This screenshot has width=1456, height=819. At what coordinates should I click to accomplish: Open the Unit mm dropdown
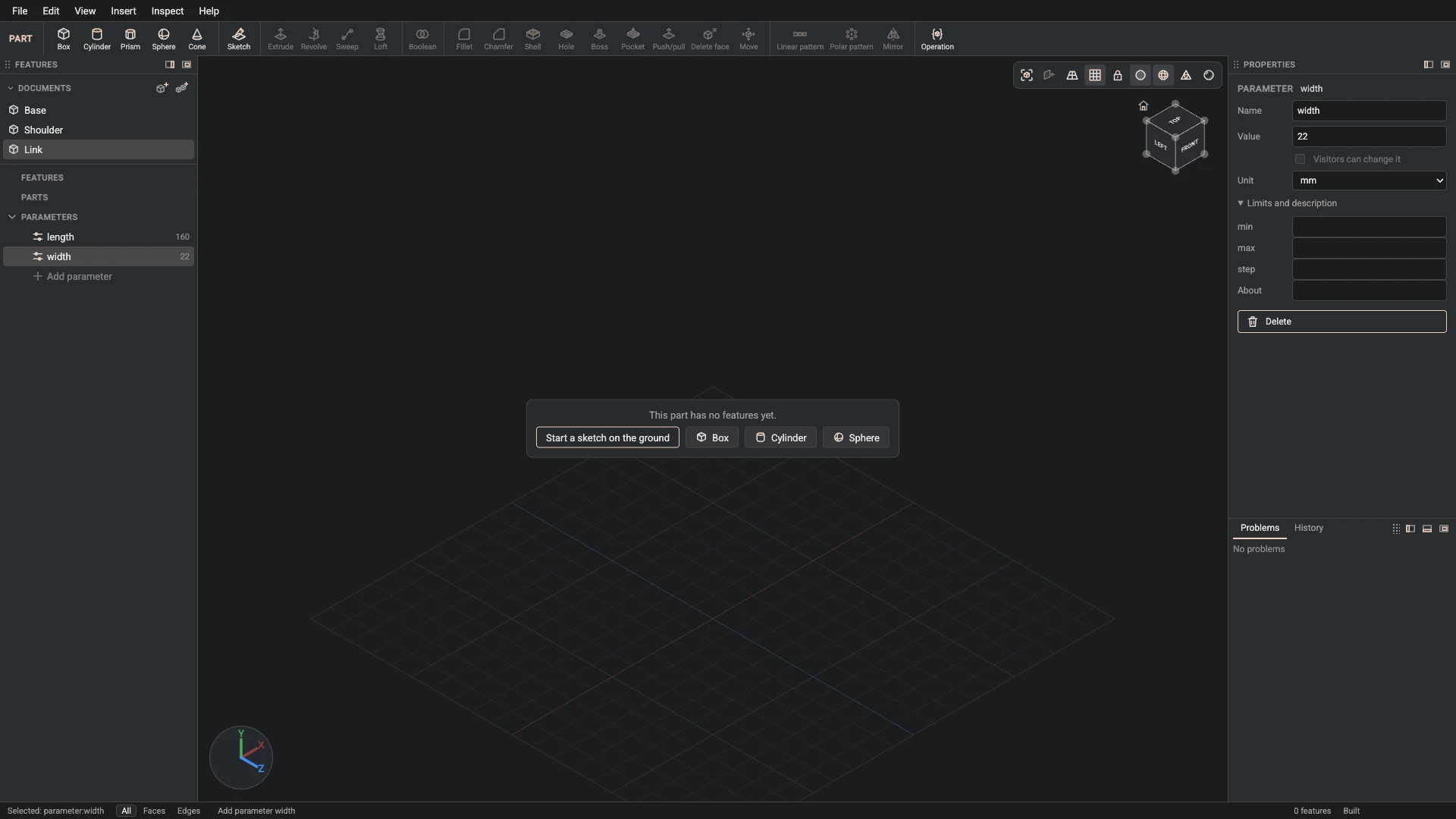coord(1370,180)
